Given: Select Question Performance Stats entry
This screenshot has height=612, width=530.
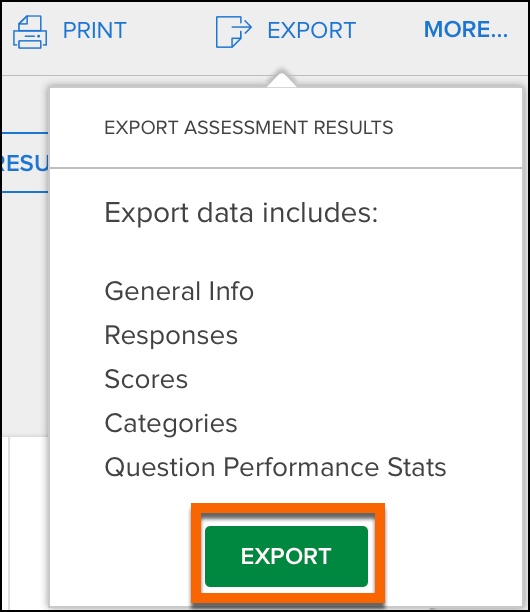Looking at the screenshot, I should point(275,468).
